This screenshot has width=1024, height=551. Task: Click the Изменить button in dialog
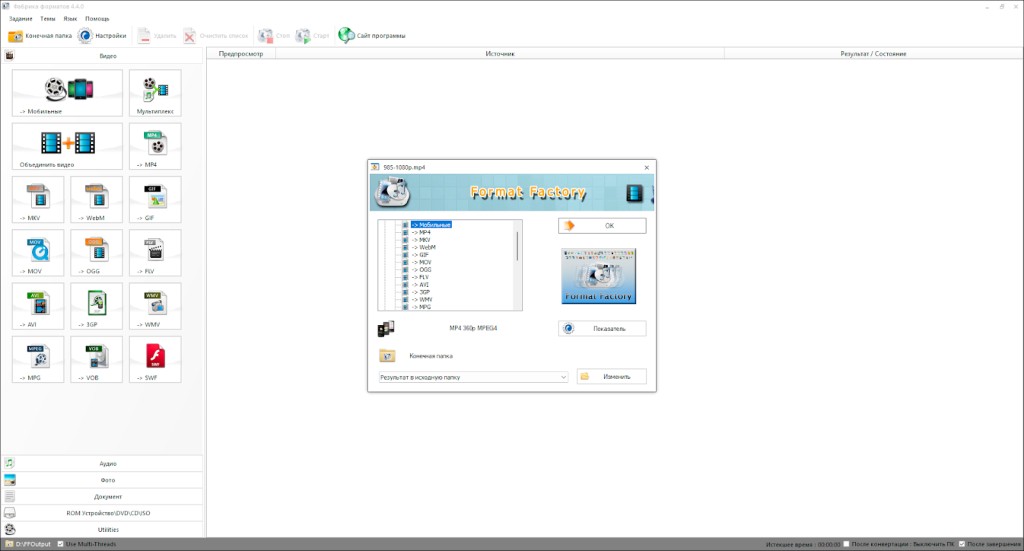pos(611,377)
